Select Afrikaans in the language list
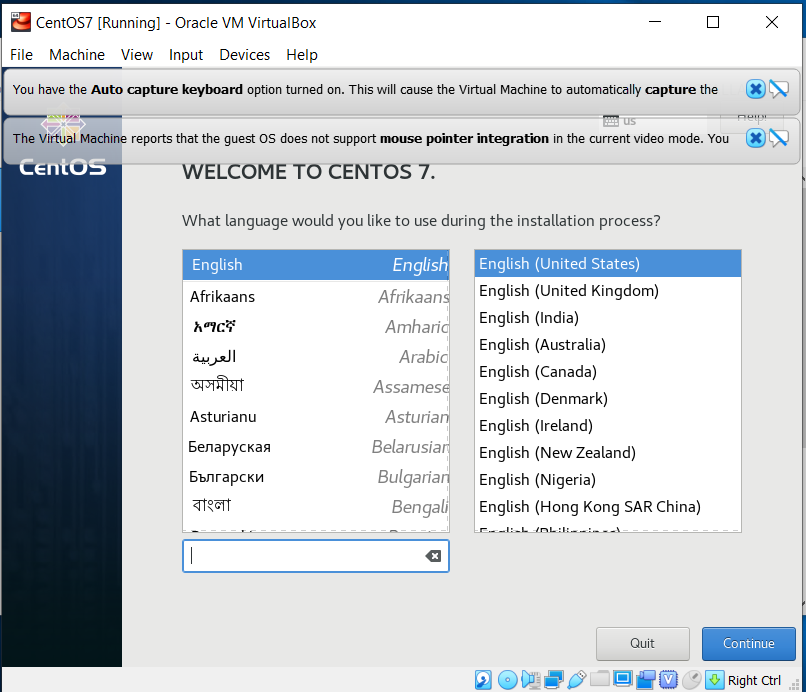This screenshot has width=806, height=692. (x=316, y=297)
